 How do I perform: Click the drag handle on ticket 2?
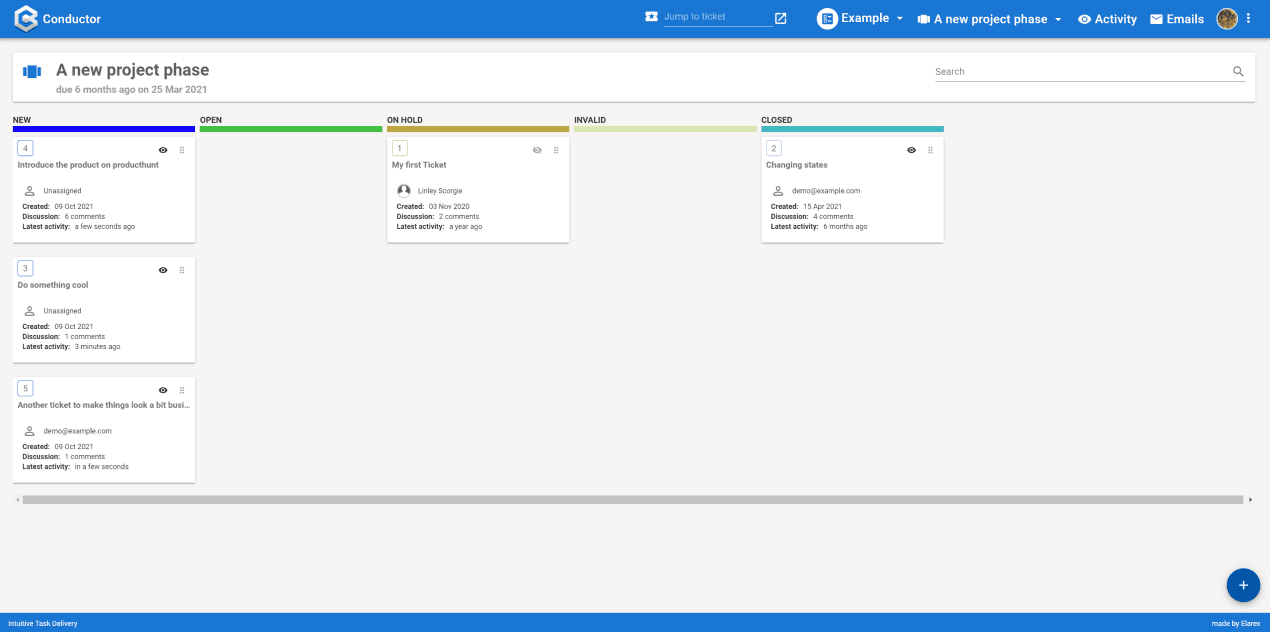tap(930, 150)
